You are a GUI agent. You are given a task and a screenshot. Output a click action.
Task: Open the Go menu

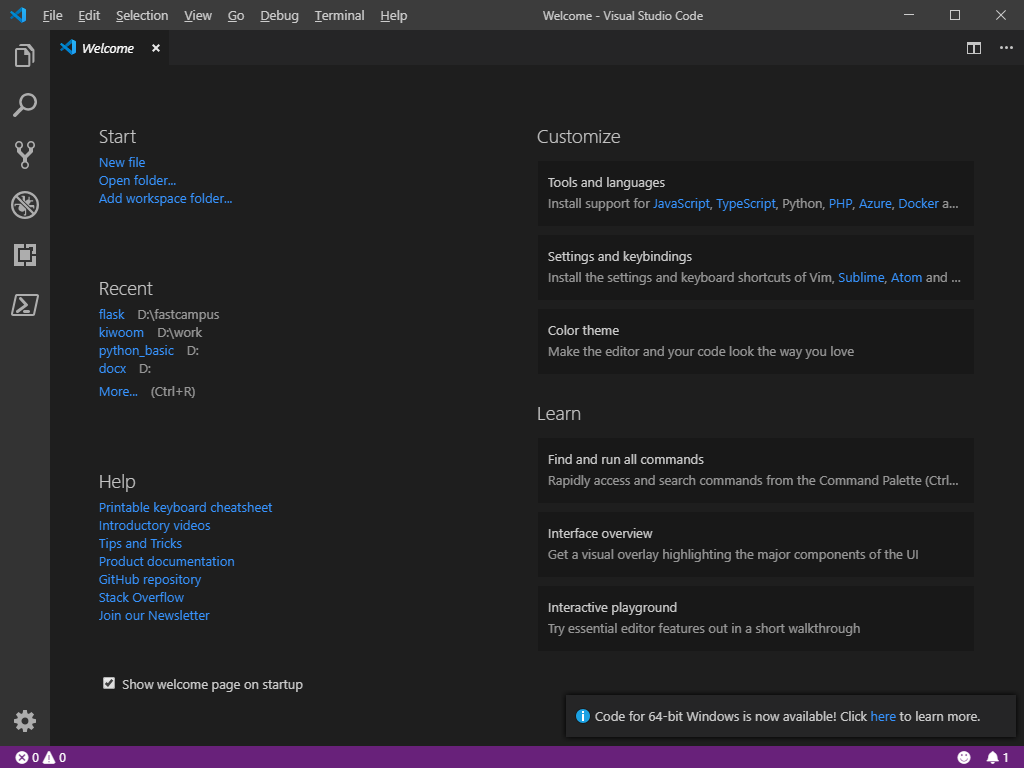click(x=236, y=15)
